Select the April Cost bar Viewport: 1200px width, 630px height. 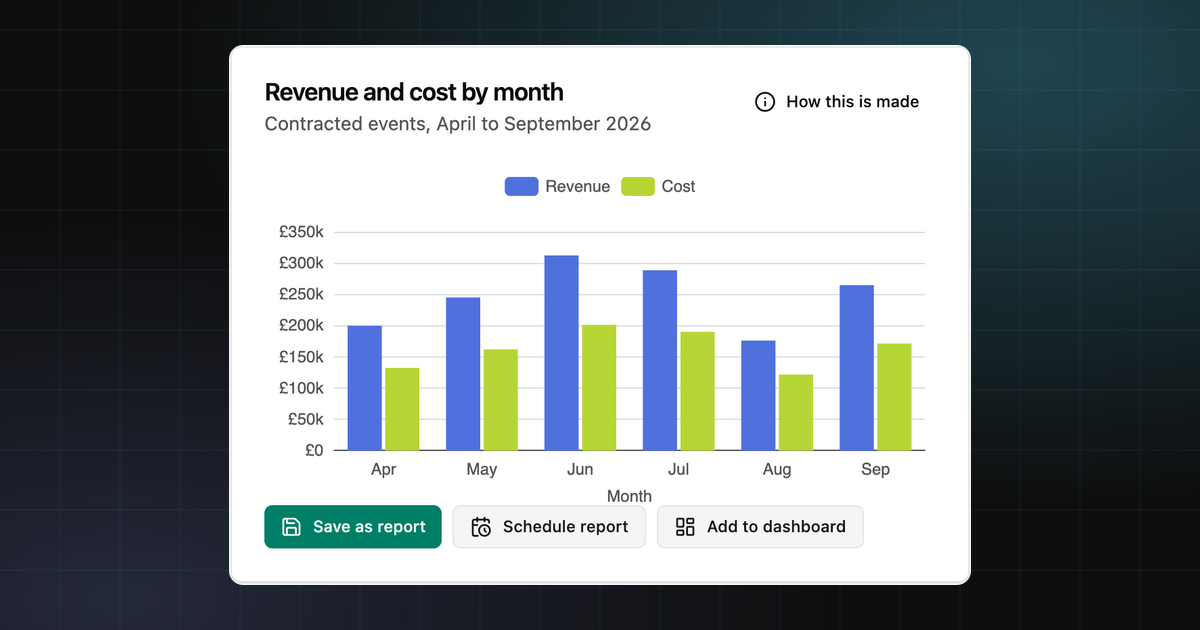[402, 409]
